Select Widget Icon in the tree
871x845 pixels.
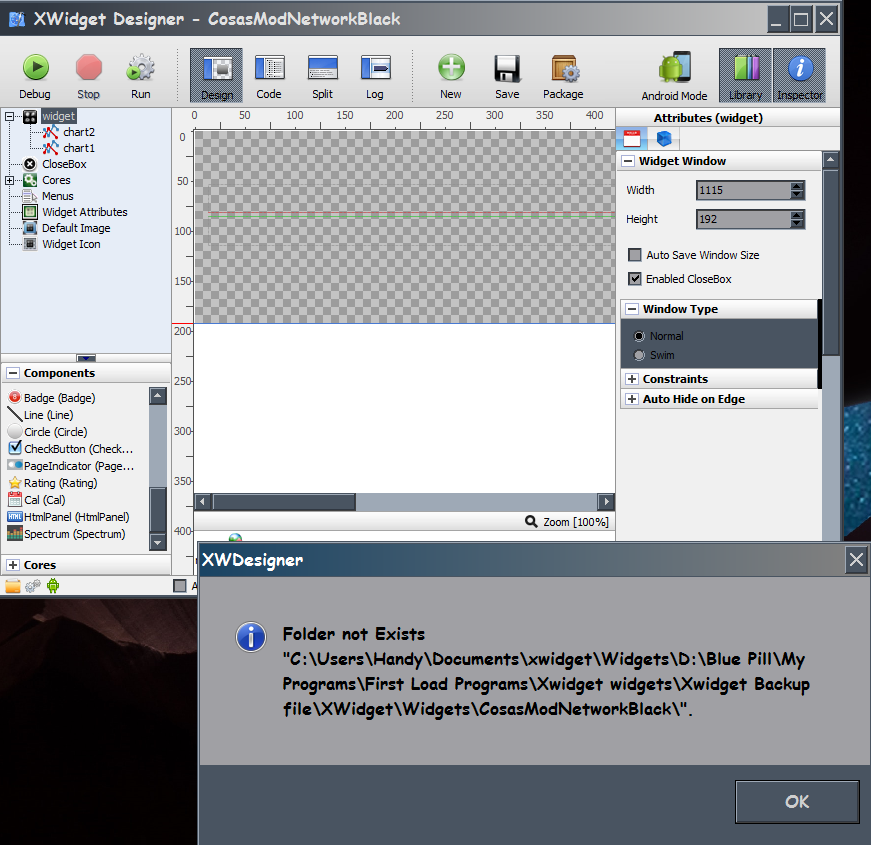coord(71,244)
